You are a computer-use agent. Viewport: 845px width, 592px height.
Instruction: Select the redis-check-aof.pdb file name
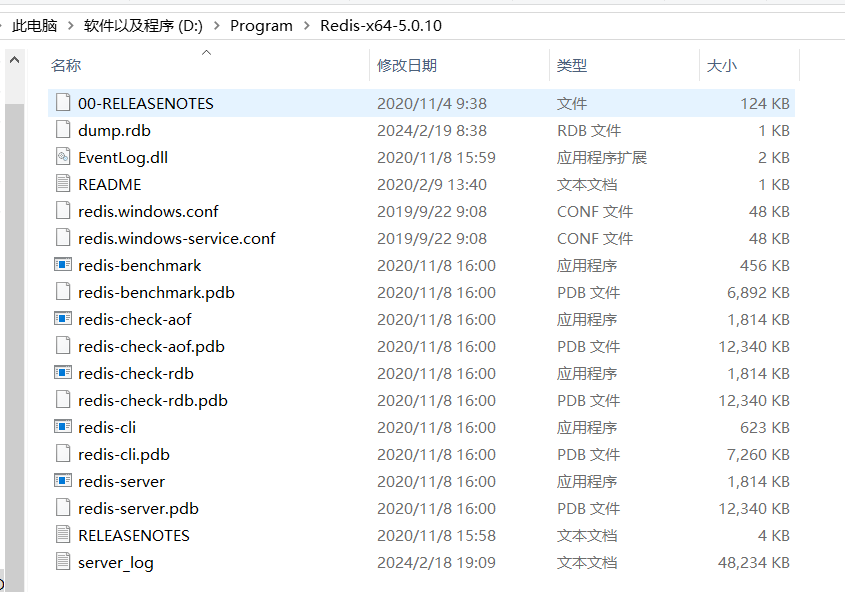151,346
